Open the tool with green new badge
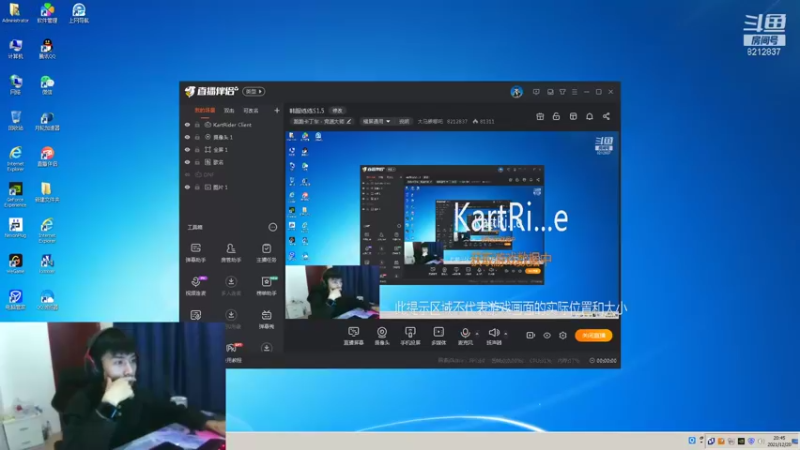Image resolution: width=800 pixels, height=450 pixels. (266, 286)
